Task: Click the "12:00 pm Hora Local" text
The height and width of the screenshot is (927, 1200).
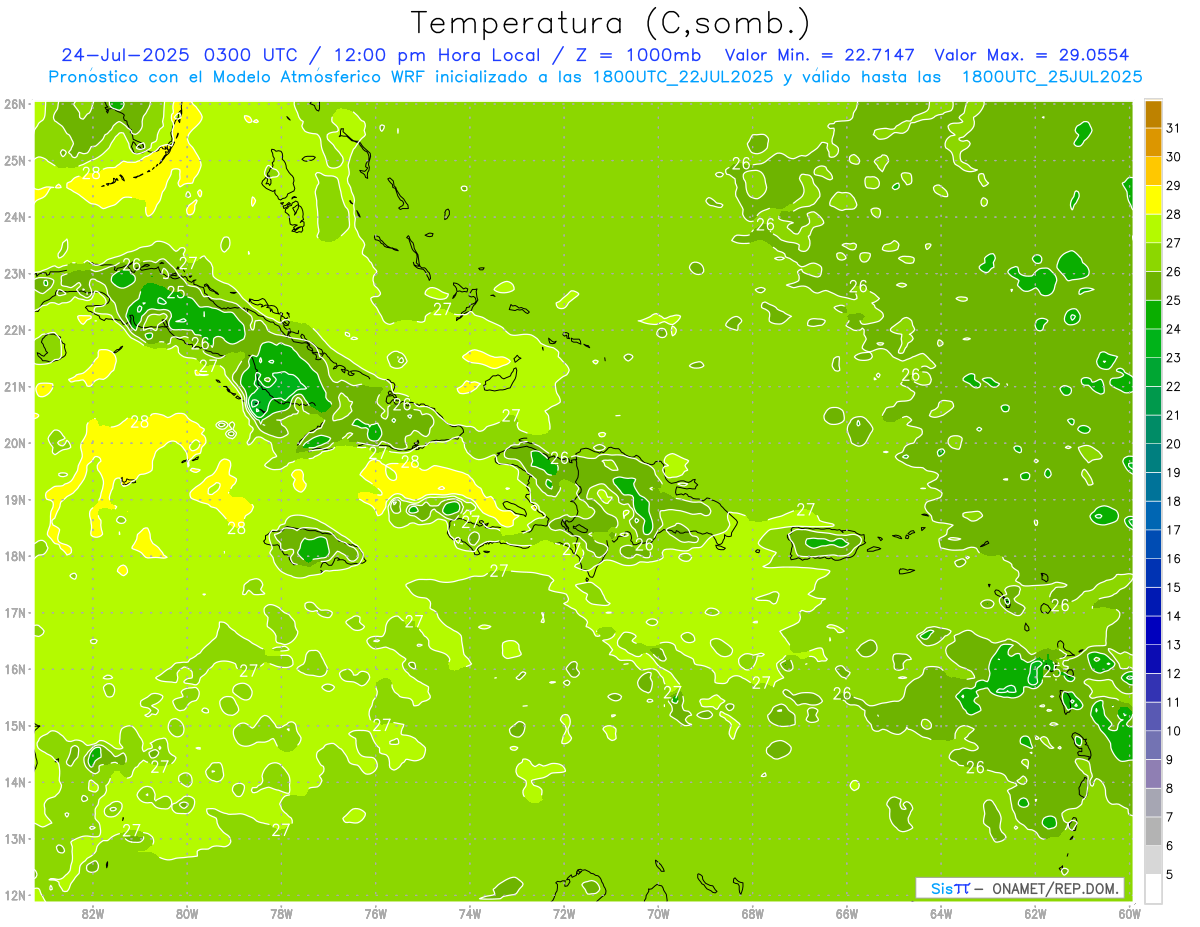Action: click(439, 55)
